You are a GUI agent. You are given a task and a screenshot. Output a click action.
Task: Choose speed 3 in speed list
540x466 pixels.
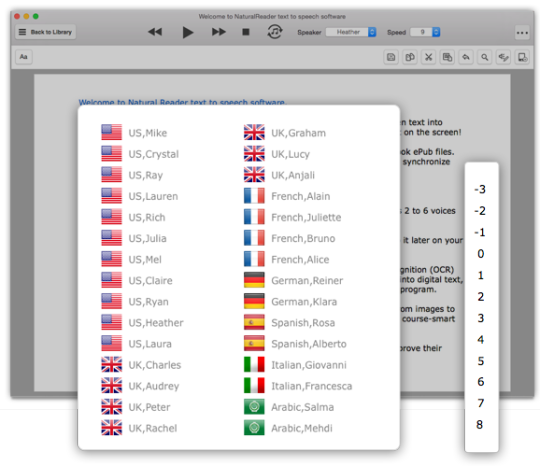tap(481, 318)
